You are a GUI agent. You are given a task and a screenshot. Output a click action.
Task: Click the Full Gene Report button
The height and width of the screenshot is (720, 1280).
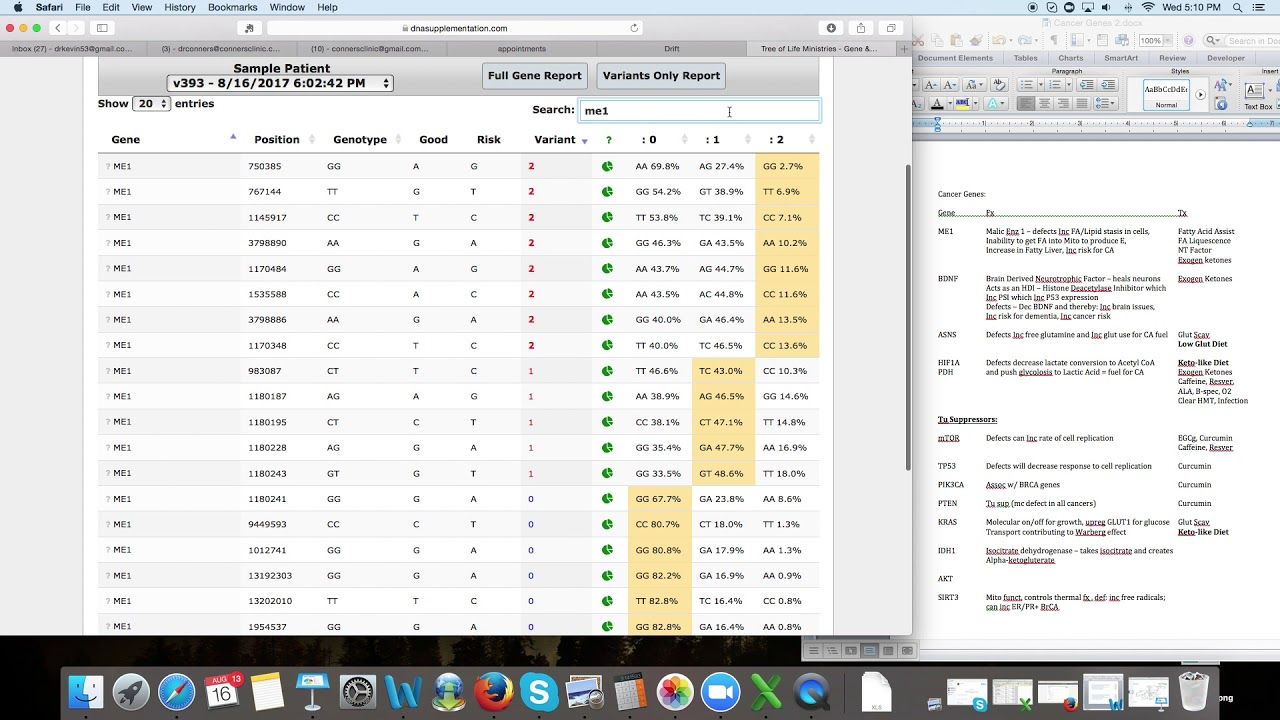click(534, 76)
